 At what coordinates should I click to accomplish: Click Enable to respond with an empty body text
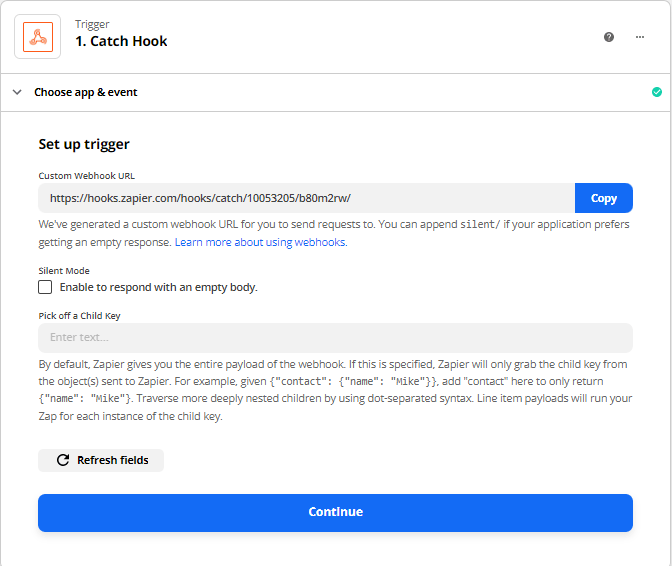click(x=159, y=287)
